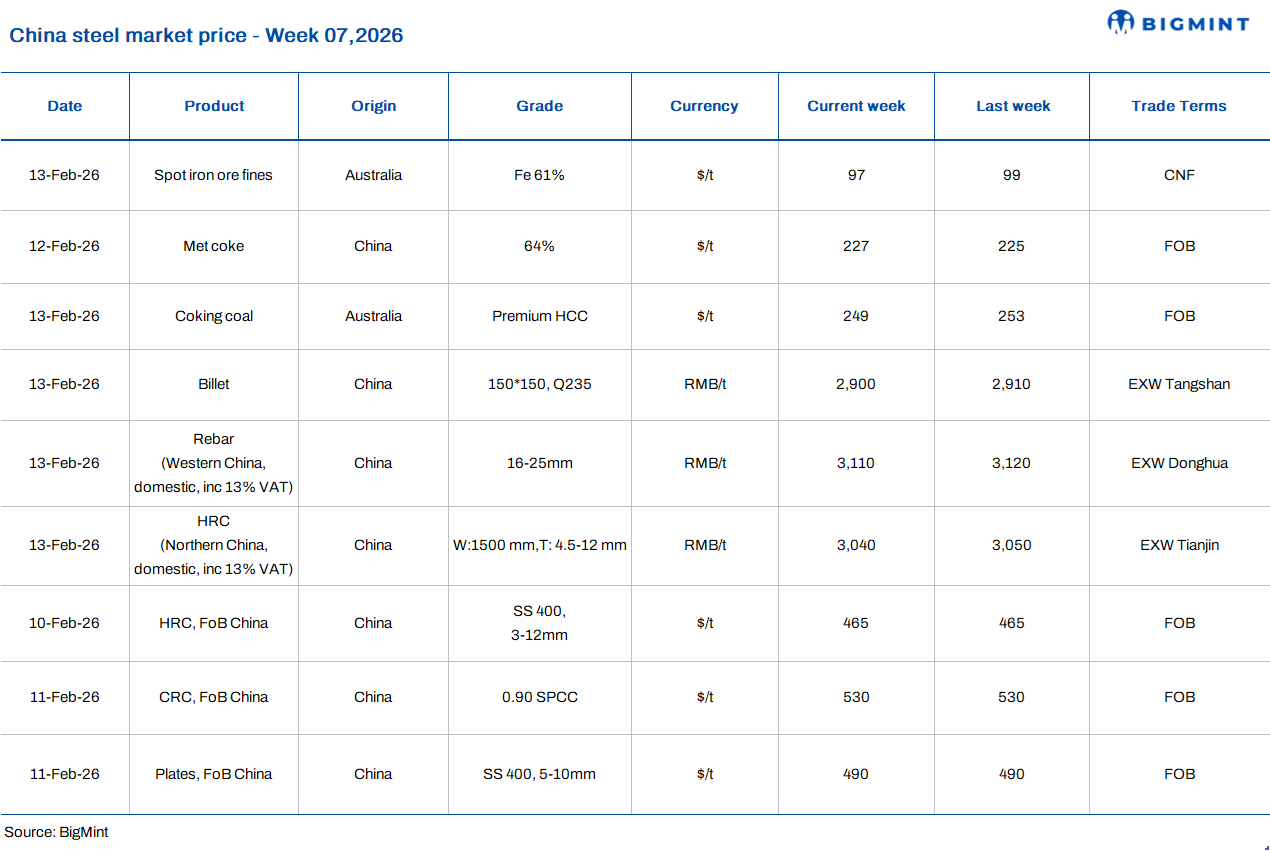Viewport: 1270px width, 851px height.
Task: Click the Plates, FoB China product cell
Action: tap(213, 774)
